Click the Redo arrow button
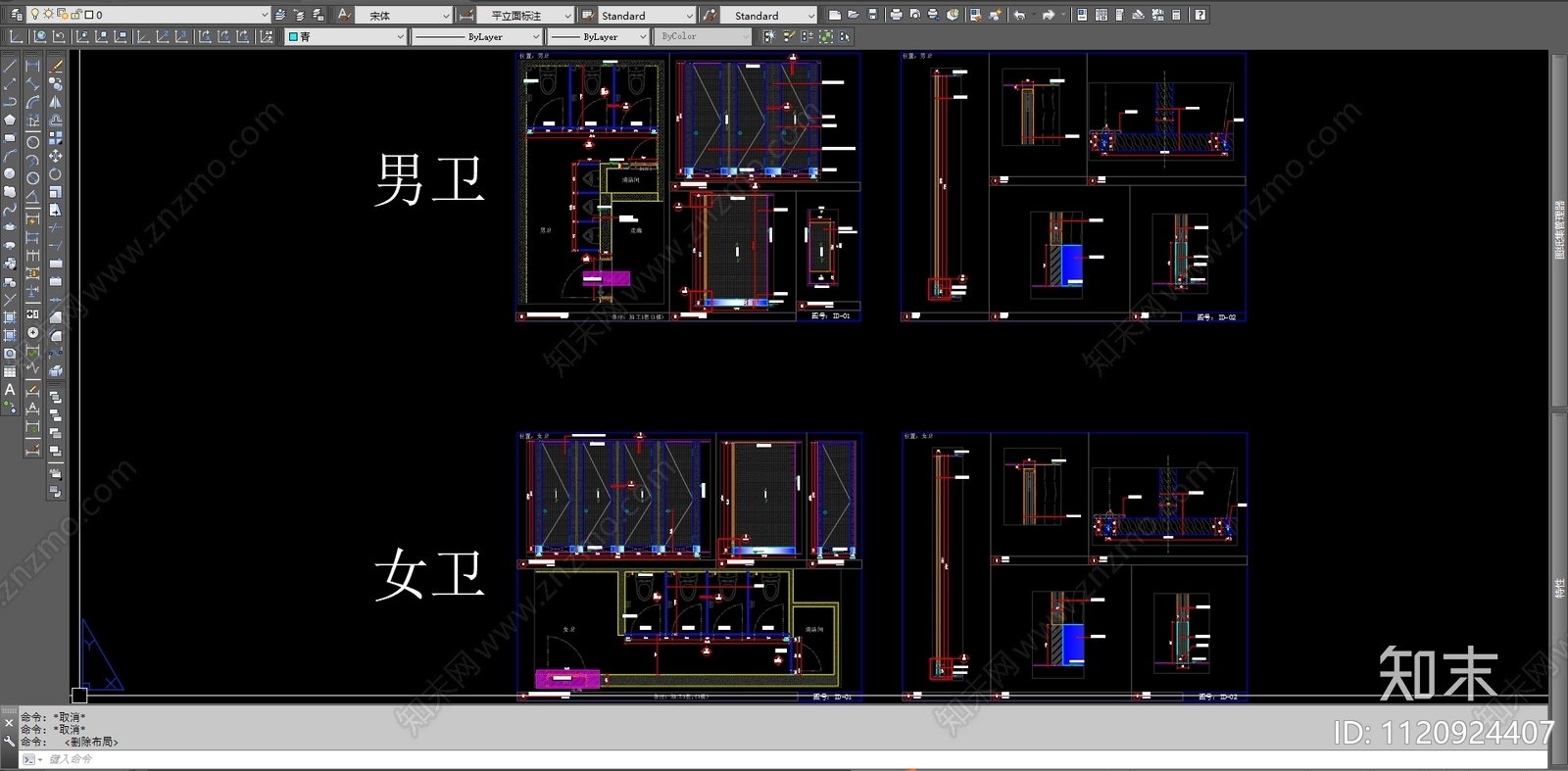 pyautogui.click(x=1048, y=15)
